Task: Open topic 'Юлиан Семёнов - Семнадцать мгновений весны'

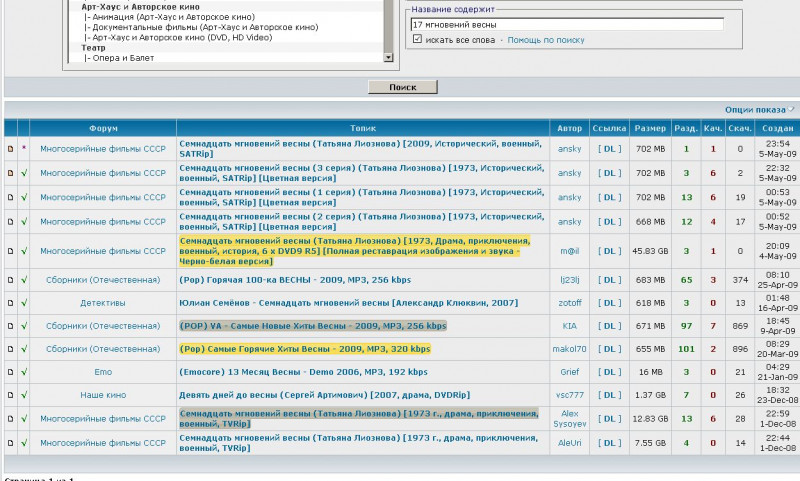Action: point(348,303)
